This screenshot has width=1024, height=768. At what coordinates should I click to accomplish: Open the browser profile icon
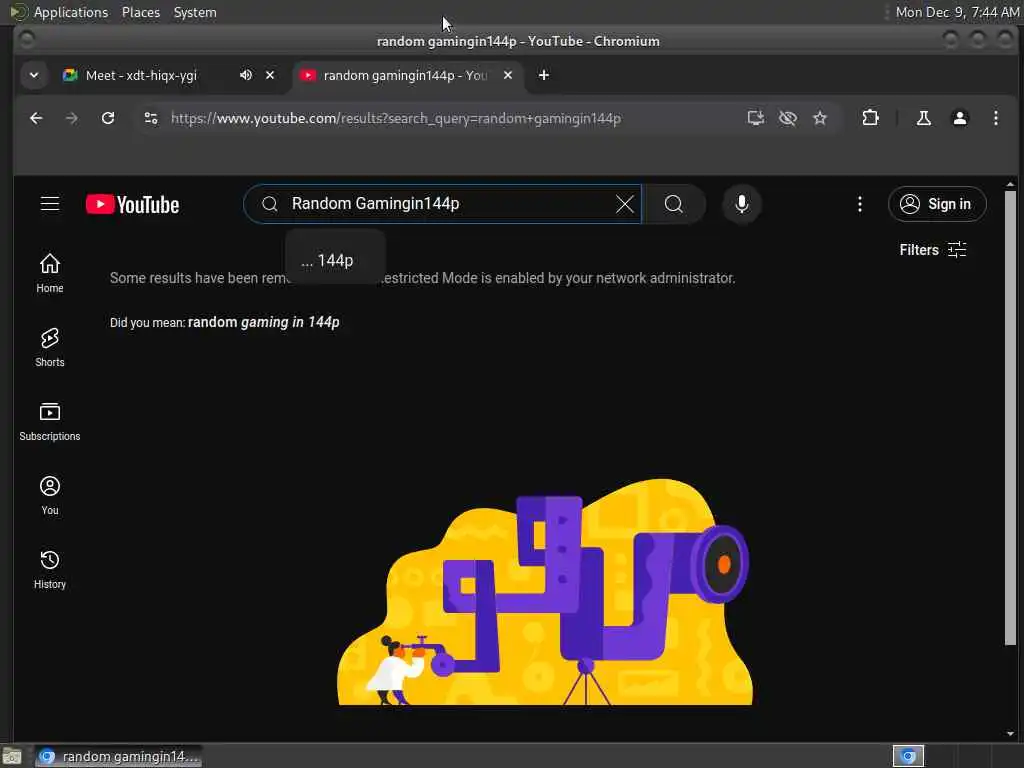coord(959,118)
